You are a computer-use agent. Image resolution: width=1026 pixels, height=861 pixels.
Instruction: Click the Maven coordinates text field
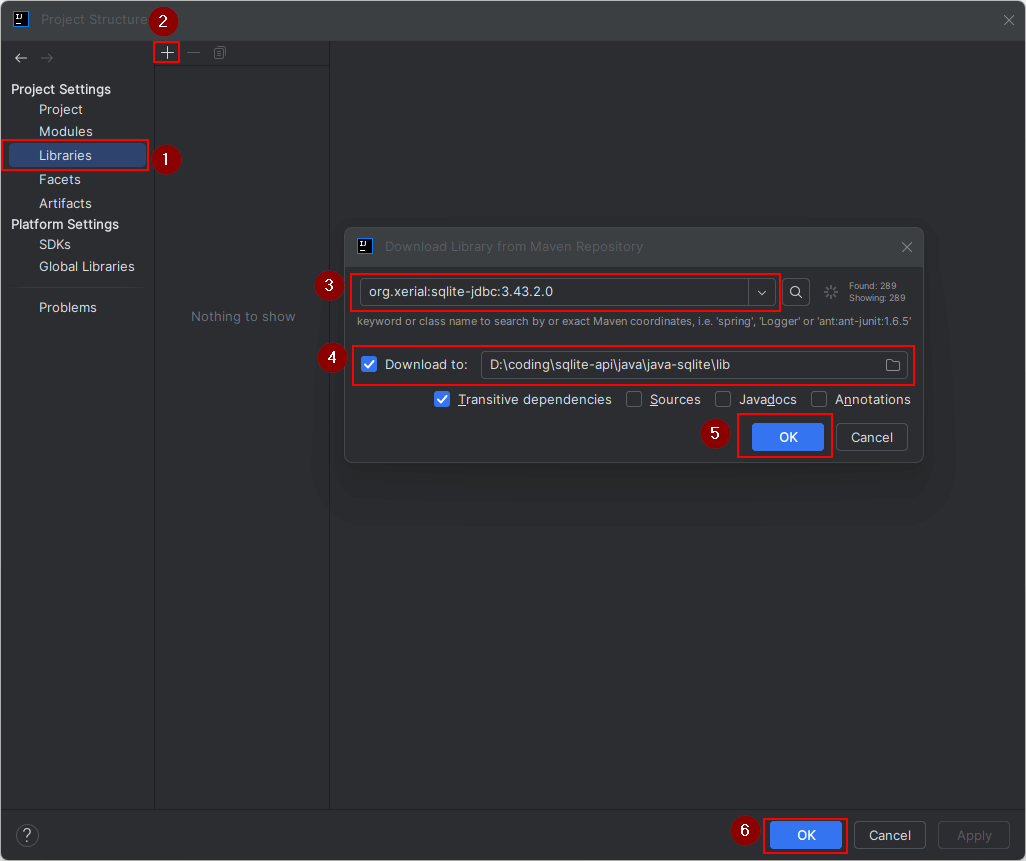tap(554, 292)
